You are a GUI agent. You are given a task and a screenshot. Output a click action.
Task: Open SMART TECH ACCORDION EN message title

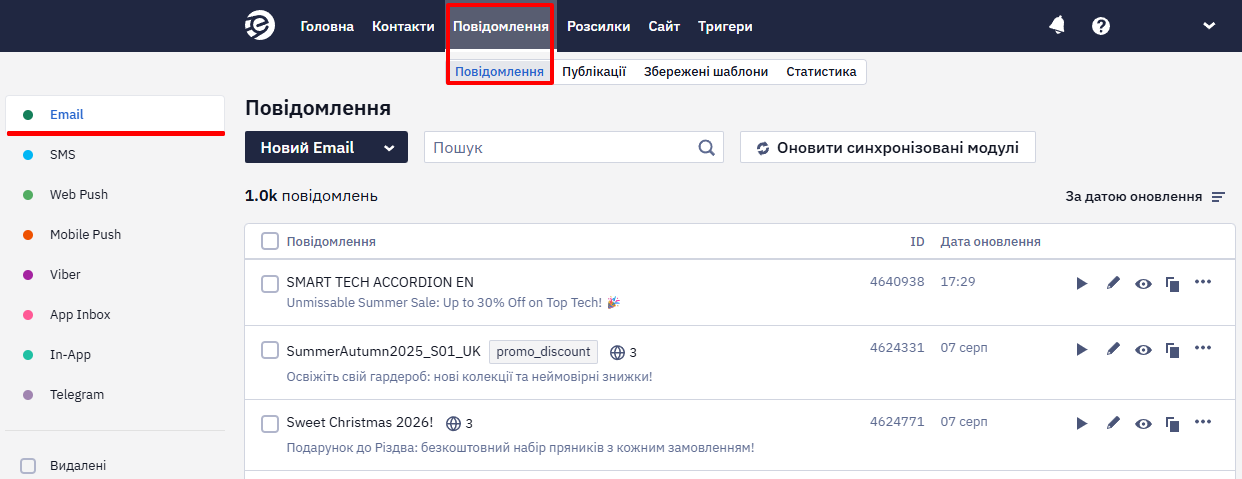click(x=380, y=282)
